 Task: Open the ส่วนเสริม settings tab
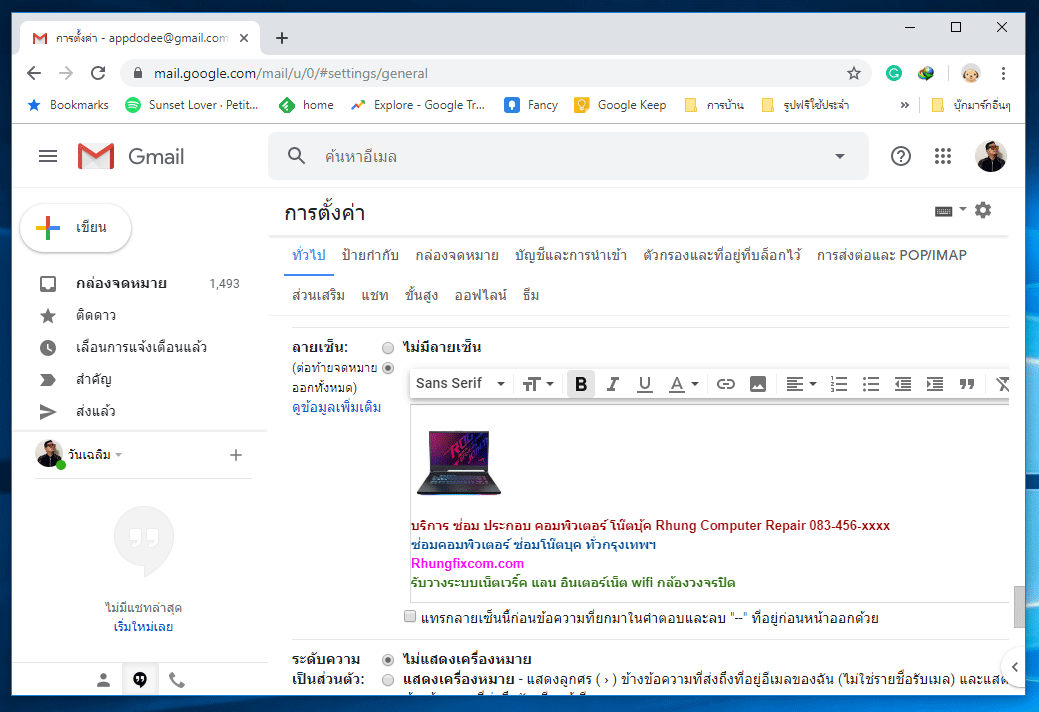[318, 295]
